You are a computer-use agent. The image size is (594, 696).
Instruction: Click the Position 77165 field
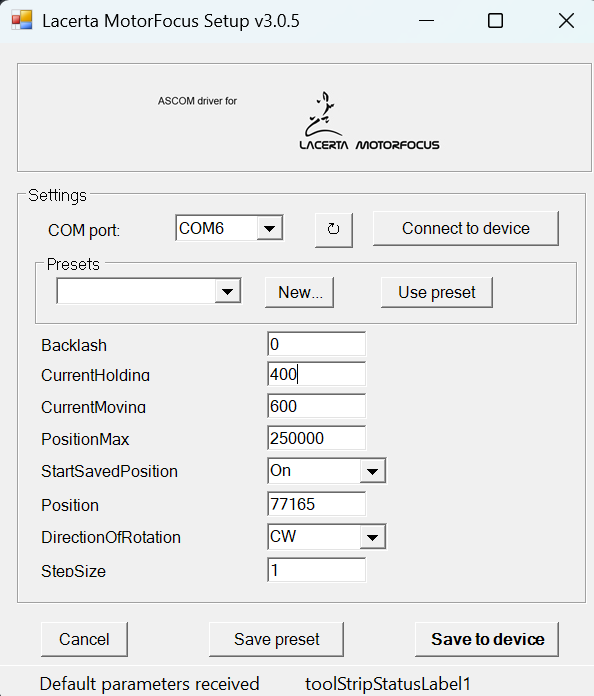pos(317,504)
